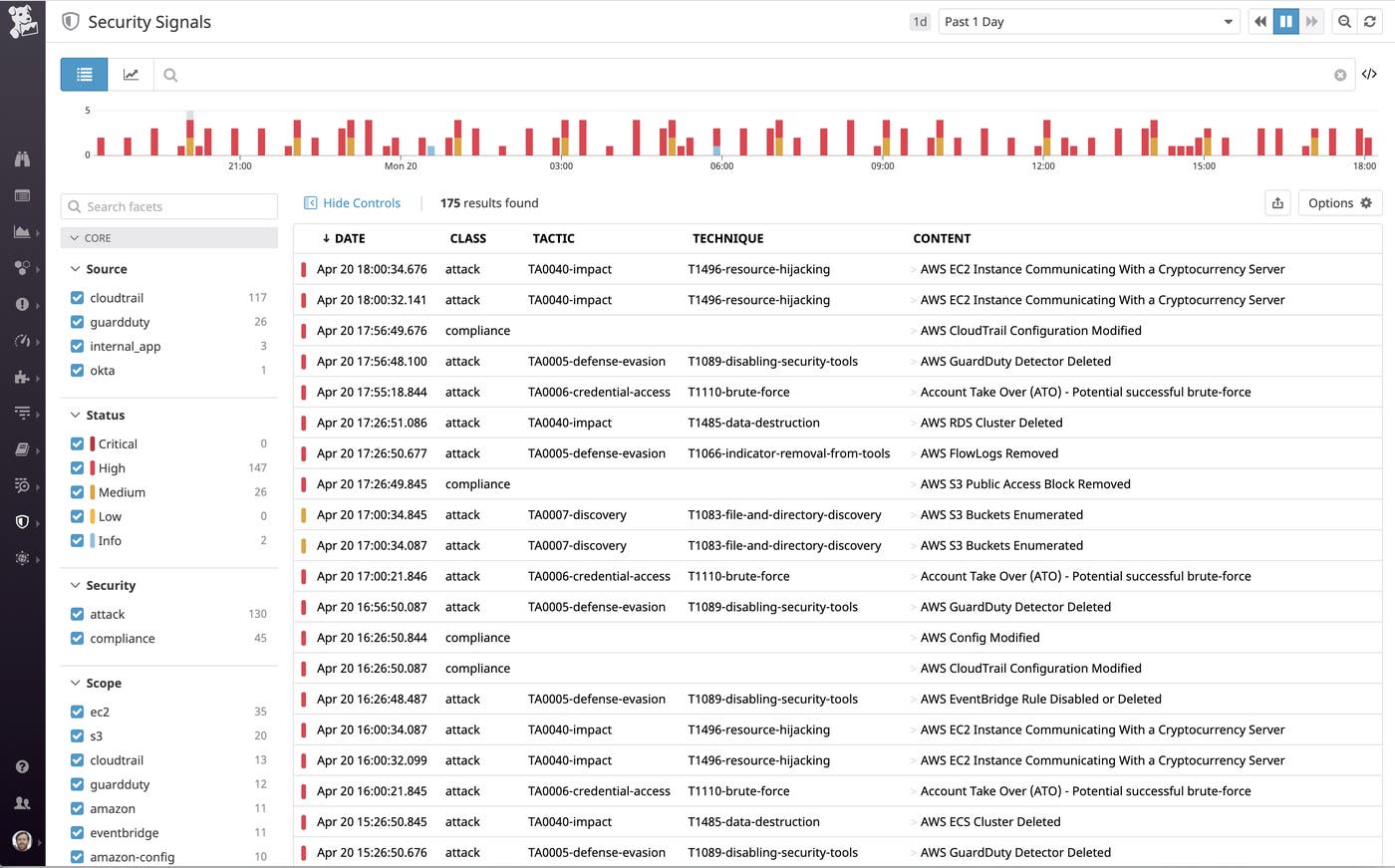
Task: Click the zoom out magnifier icon
Action: (1344, 22)
